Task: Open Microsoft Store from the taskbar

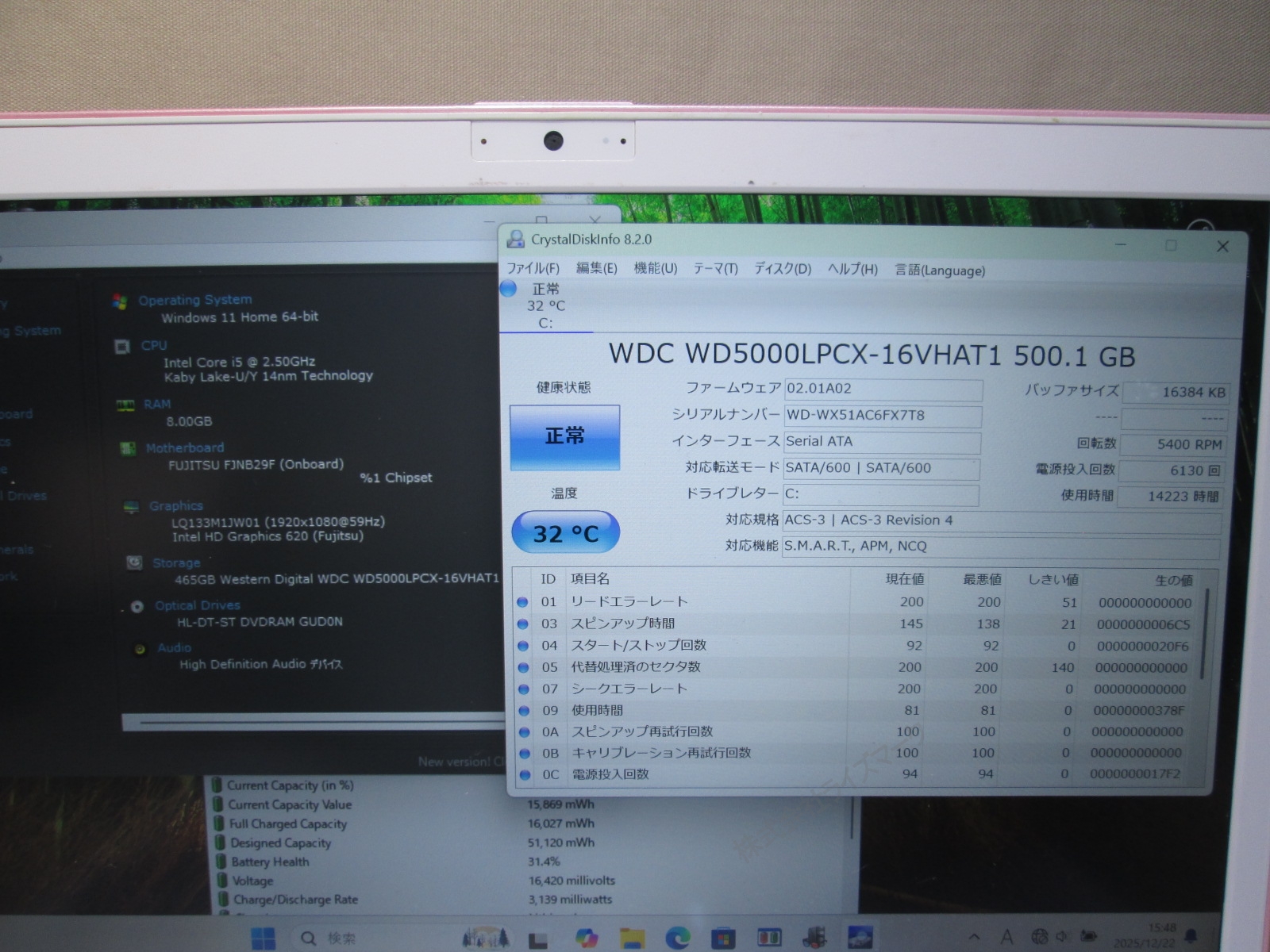Action: tap(722, 939)
